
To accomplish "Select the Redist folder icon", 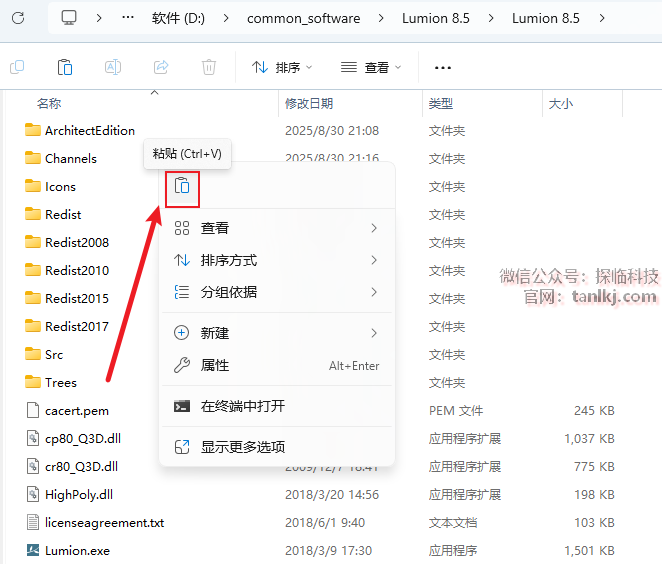I will pos(33,214).
